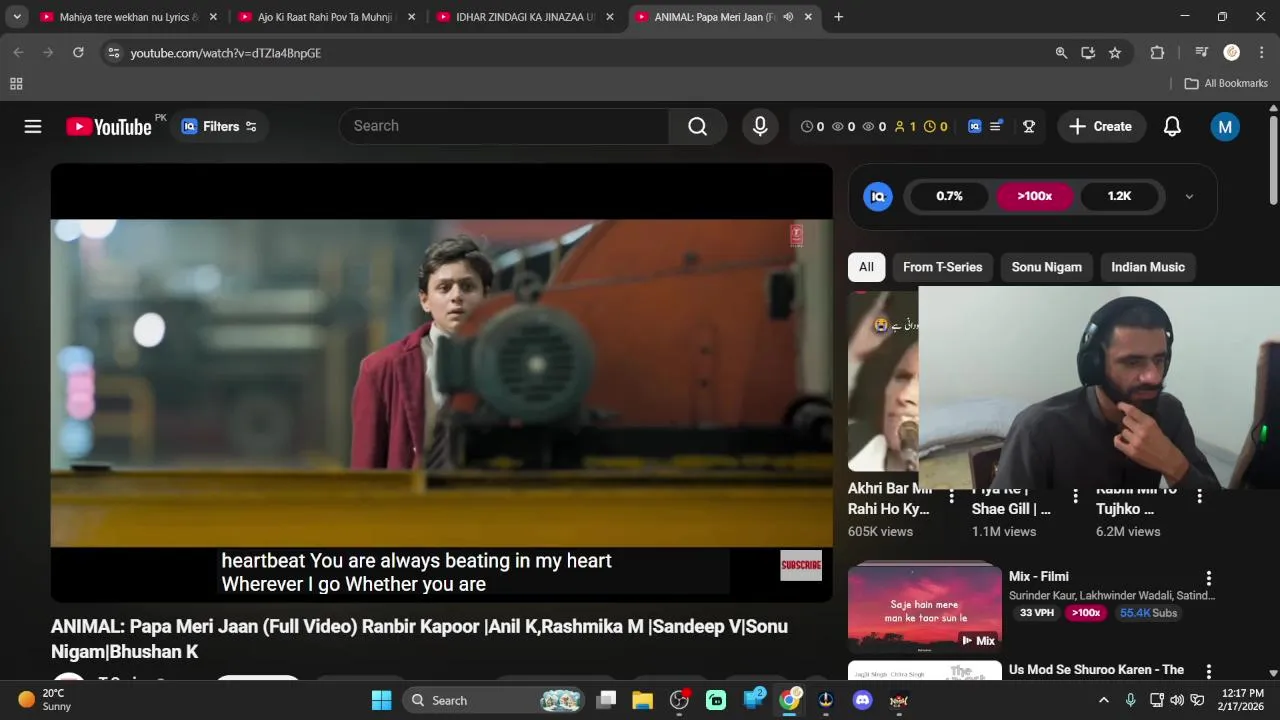The height and width of the screenshot is (720, 1280).
Task: Open the Windows Start menu
Action: 382,700
